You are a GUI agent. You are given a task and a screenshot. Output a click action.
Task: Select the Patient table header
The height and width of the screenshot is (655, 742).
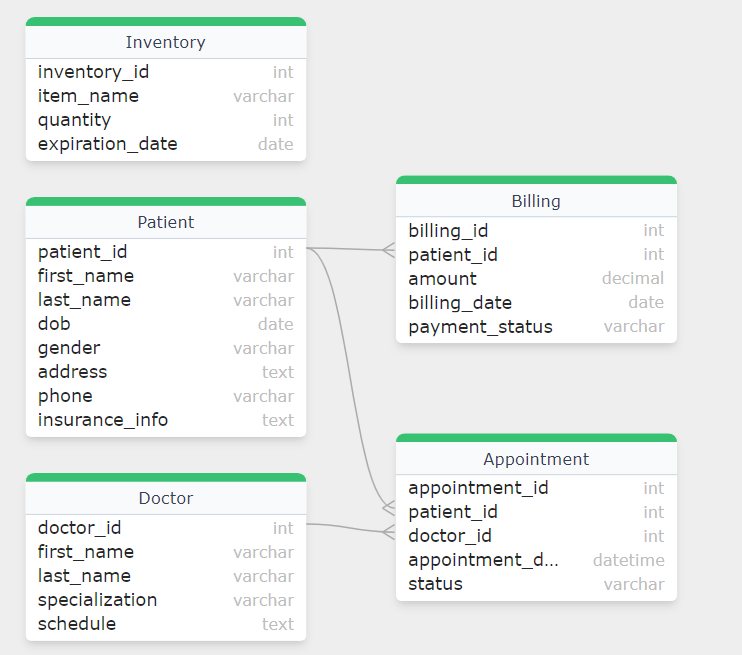click(165, 222)
